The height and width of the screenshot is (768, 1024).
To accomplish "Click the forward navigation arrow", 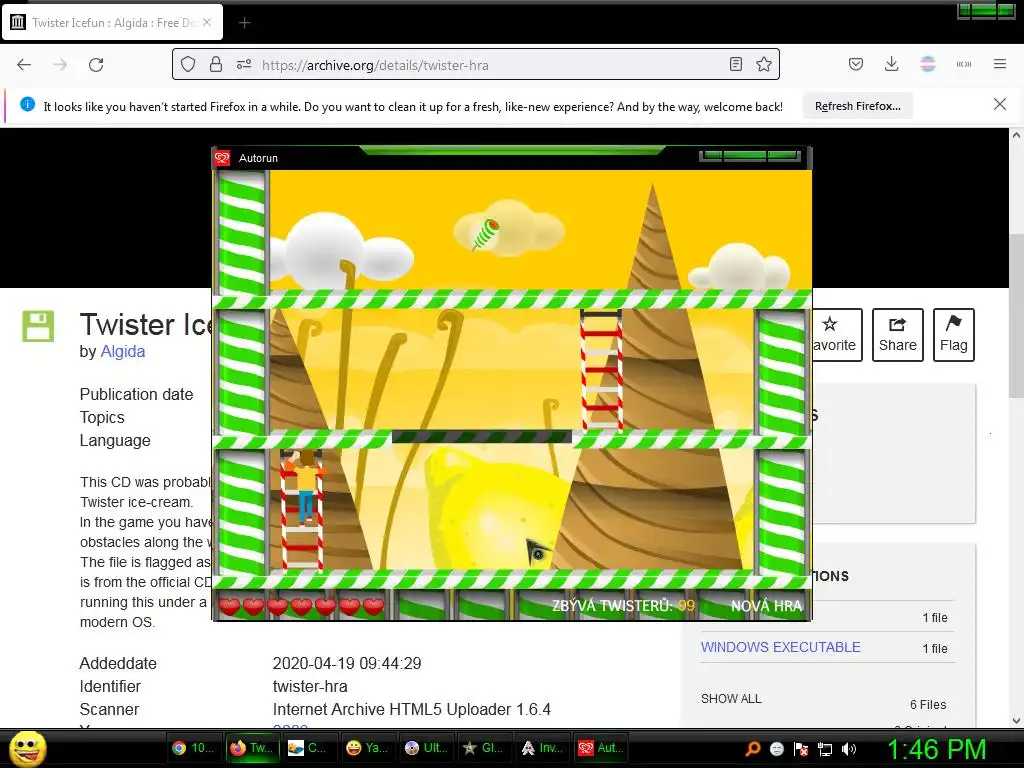I will click(x=60, y=65).
